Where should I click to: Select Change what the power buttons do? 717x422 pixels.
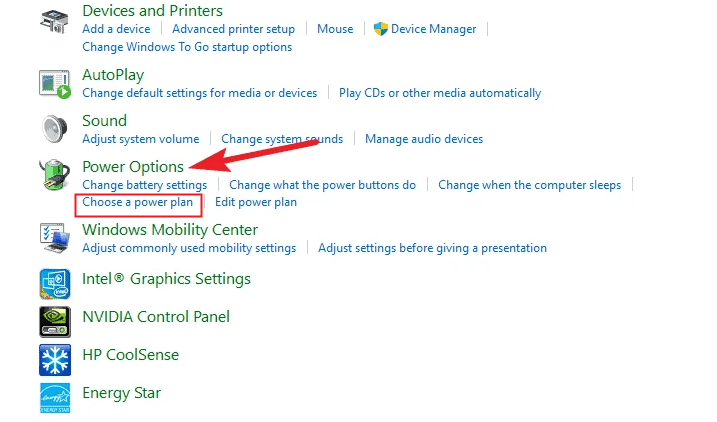322,185
